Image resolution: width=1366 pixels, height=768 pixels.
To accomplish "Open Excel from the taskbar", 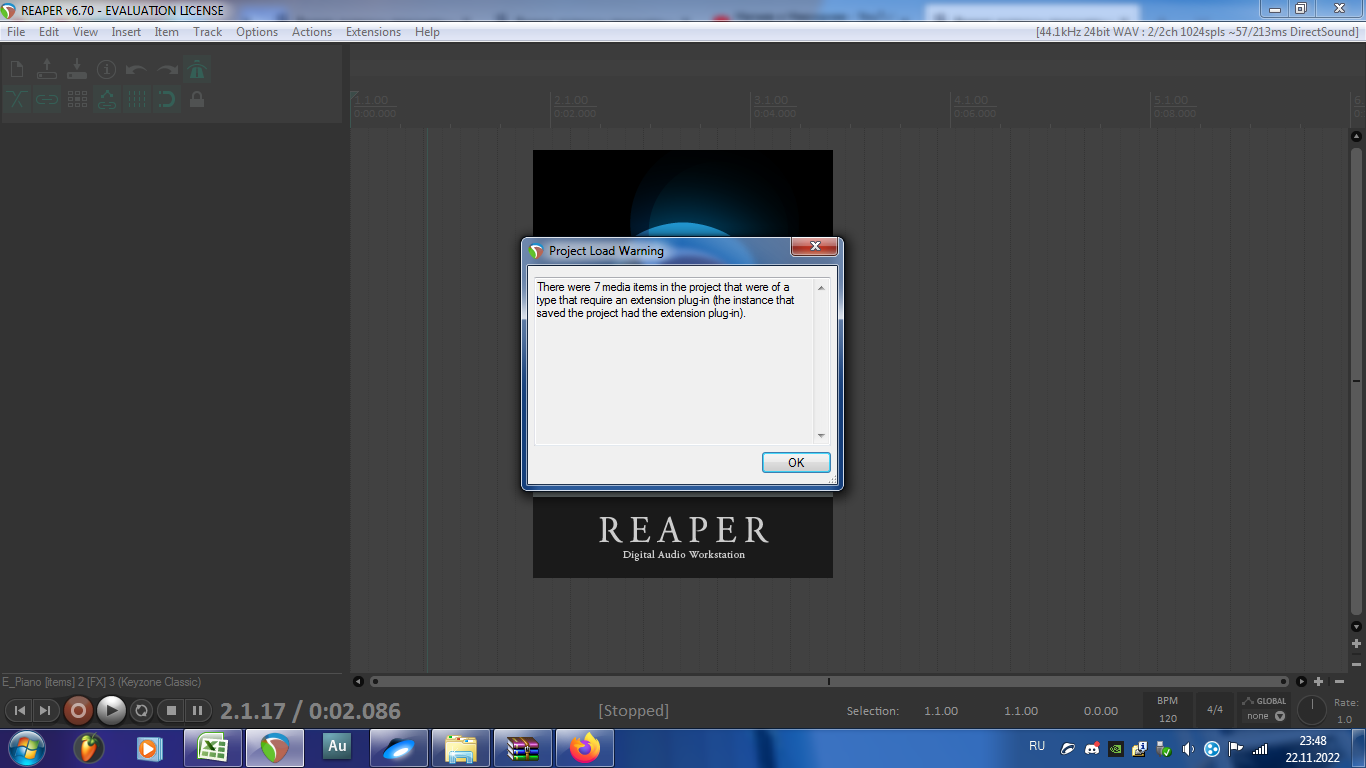I will [x=213, y=748].
